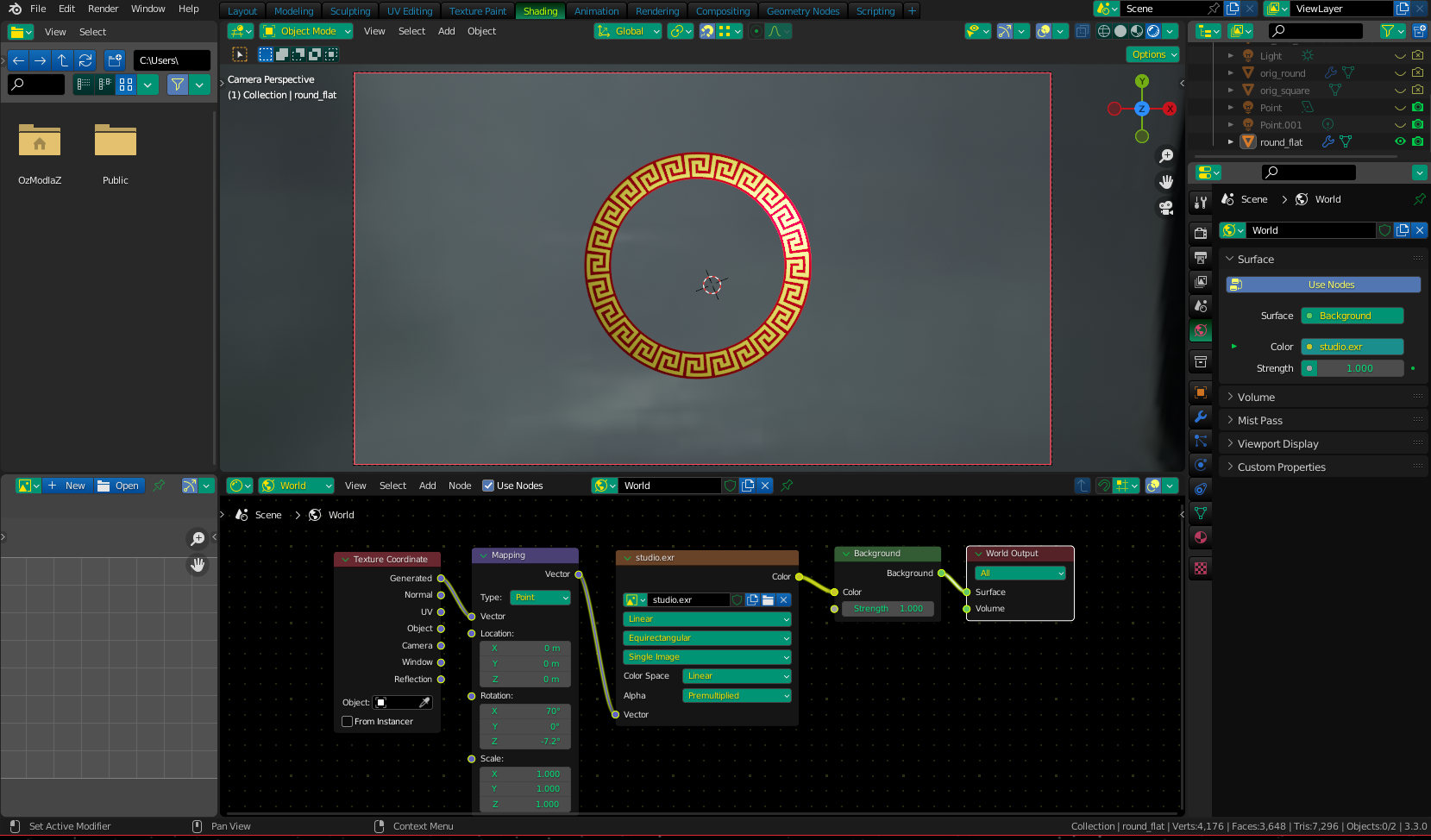
Task: Adjust Background node Strength field
Action: [x=888, y=609]
